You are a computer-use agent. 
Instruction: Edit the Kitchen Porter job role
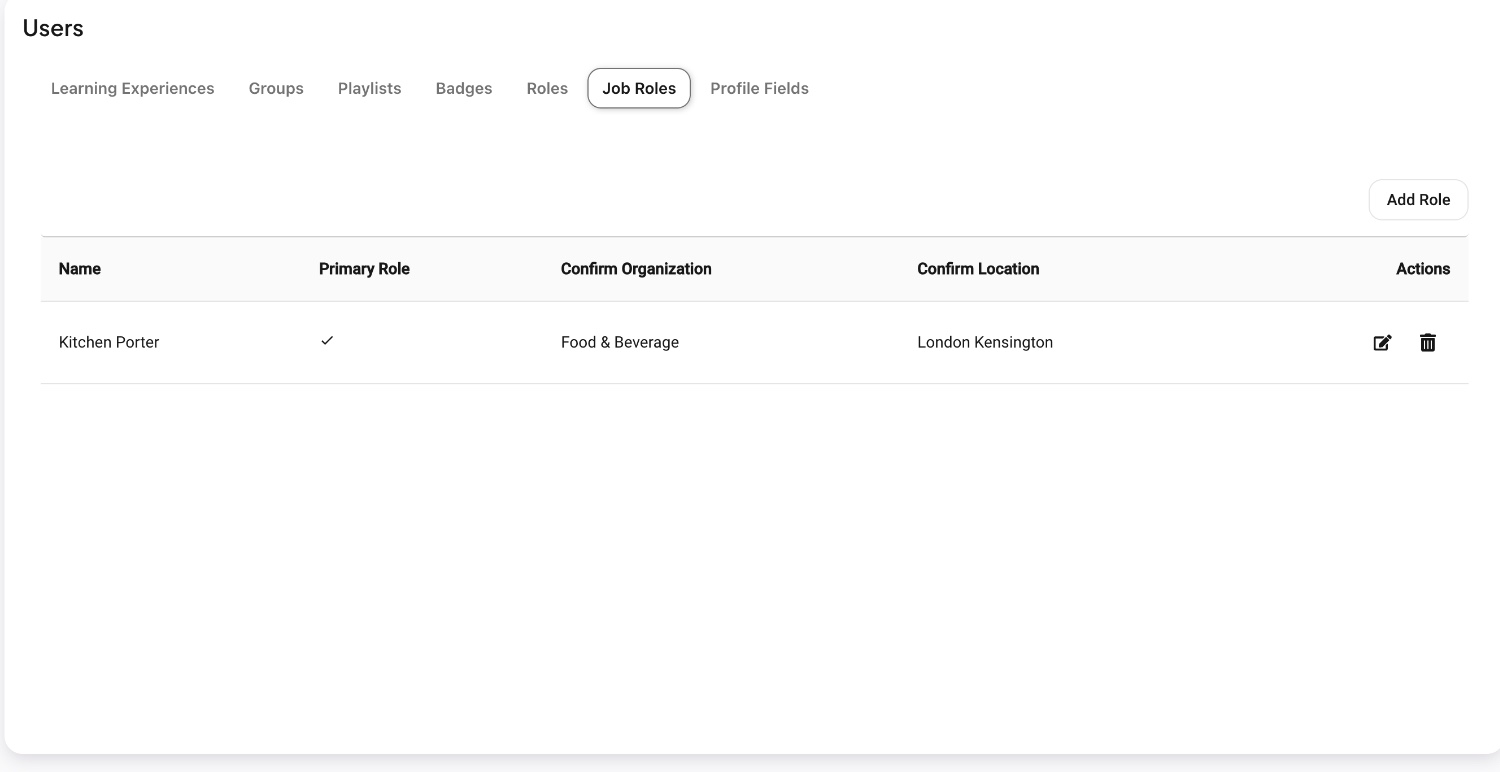point(1382,343)
